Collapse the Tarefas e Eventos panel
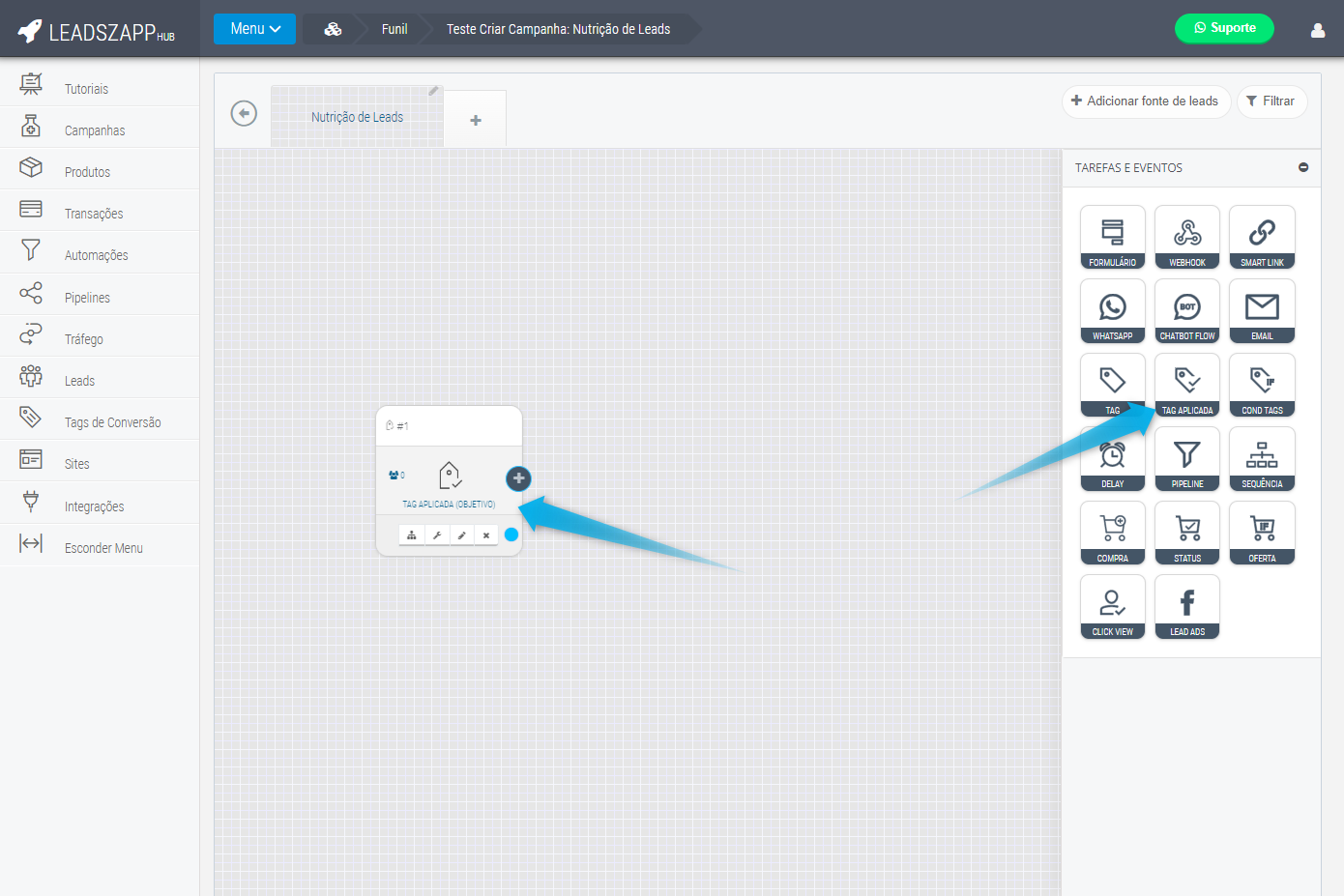 pyautogui.click(x=1302, y=167)
